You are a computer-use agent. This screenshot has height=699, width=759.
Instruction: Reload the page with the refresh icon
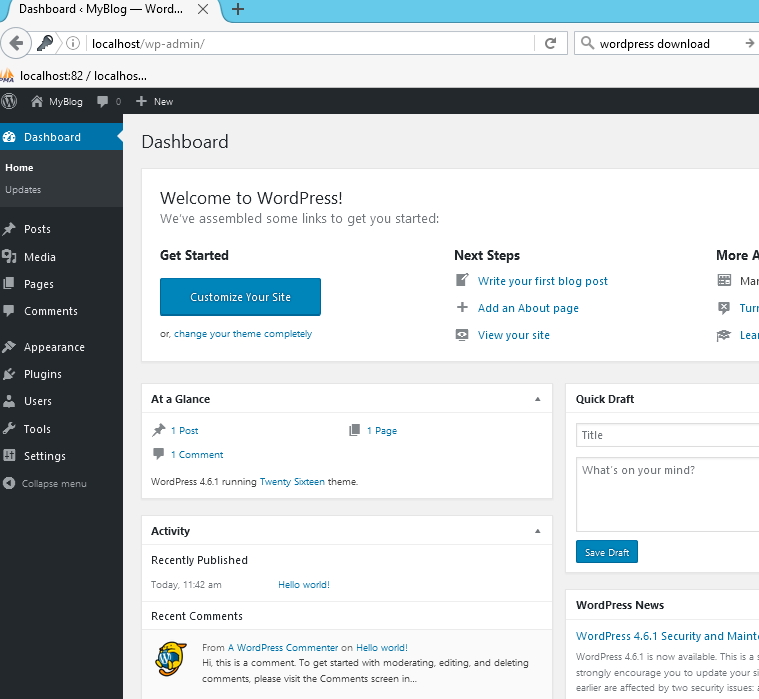click(550, 44)
